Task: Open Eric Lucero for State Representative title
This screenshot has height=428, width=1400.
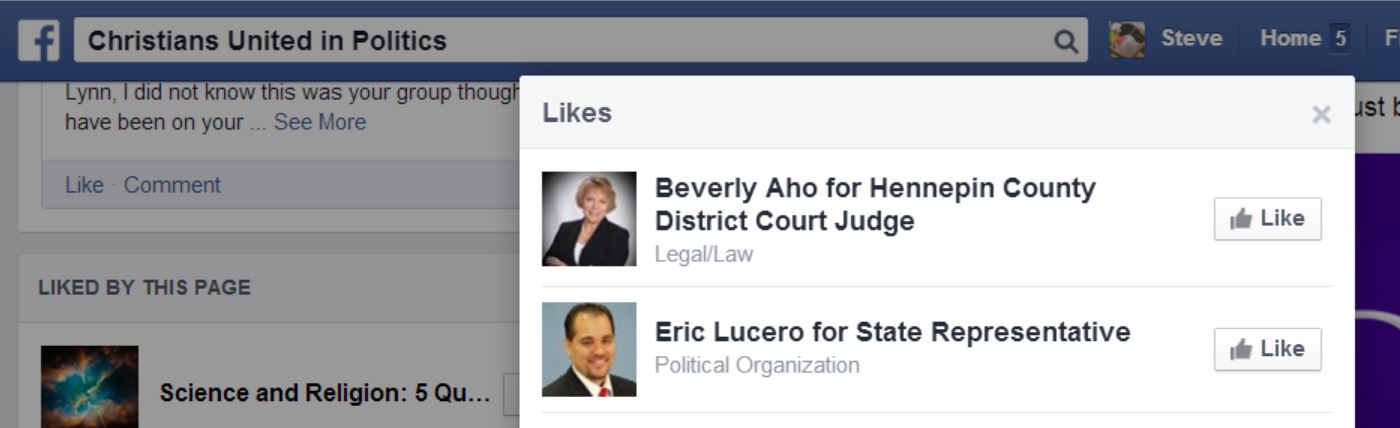Action: pyautogui.click(x=892, y=332)
